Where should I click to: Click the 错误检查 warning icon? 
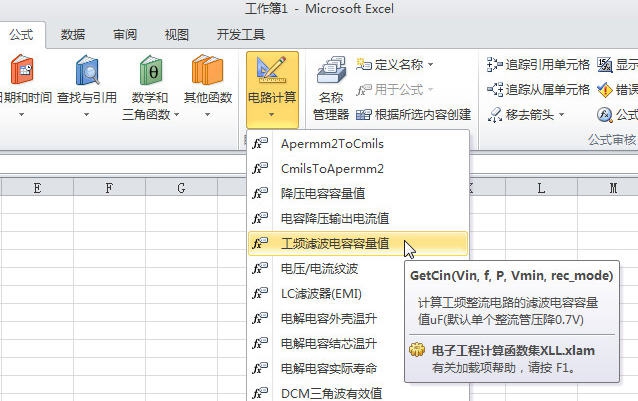pyautogui.click(x=605, y=89)
